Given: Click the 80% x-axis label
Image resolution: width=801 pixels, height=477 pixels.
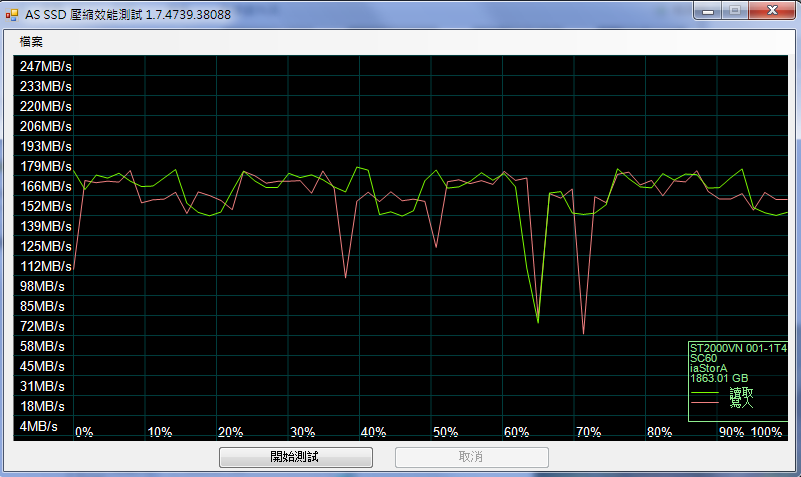Looking at the screenshot, I should click(659, 433).
